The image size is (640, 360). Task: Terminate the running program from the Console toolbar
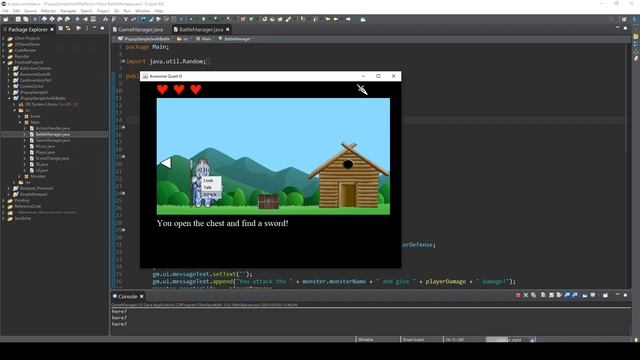[518, 295]
